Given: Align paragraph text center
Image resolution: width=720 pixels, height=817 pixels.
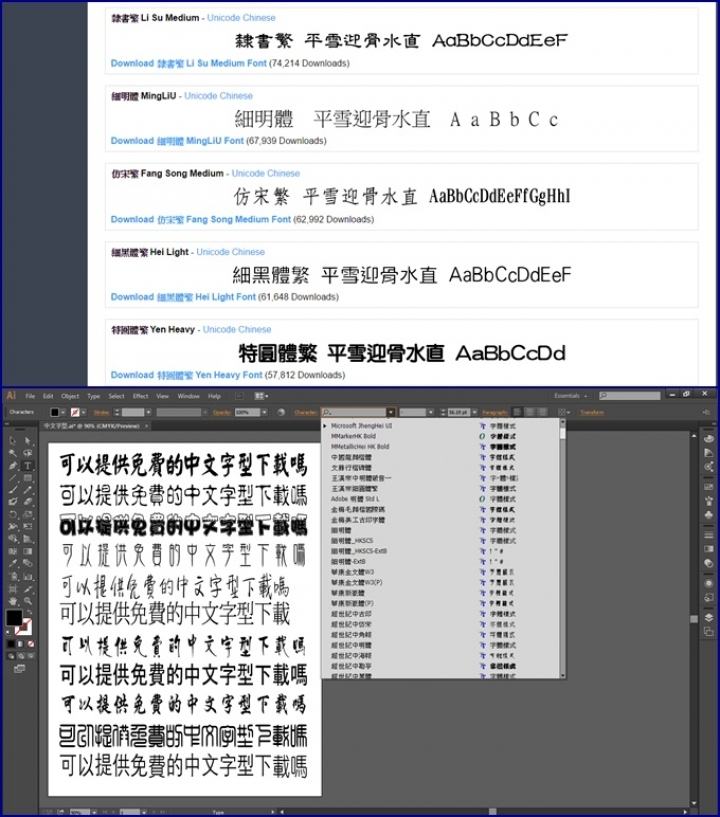Looking at the screenshot, I should point(529,412).
